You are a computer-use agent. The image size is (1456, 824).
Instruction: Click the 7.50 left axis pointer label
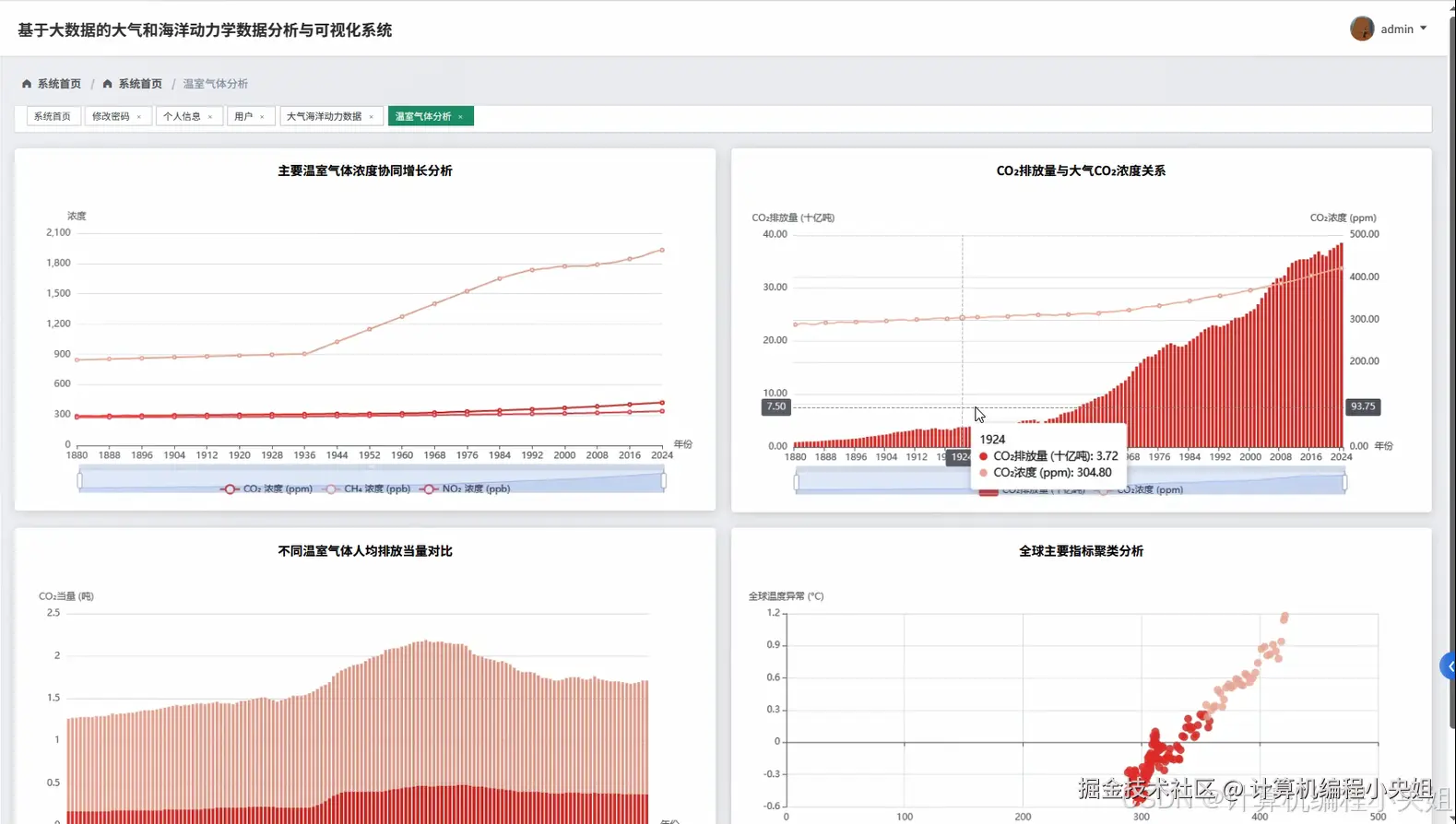(x=776, y=406)
